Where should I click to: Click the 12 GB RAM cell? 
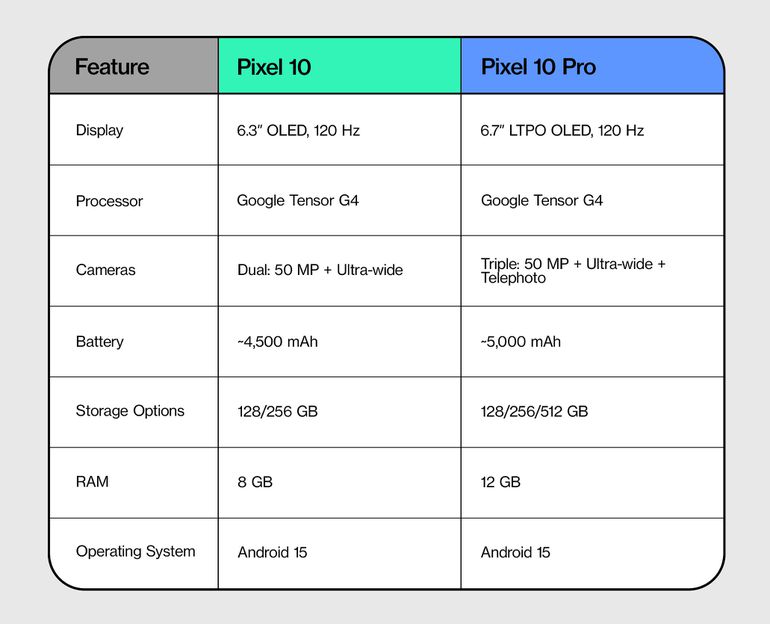[x=501, y=481]
